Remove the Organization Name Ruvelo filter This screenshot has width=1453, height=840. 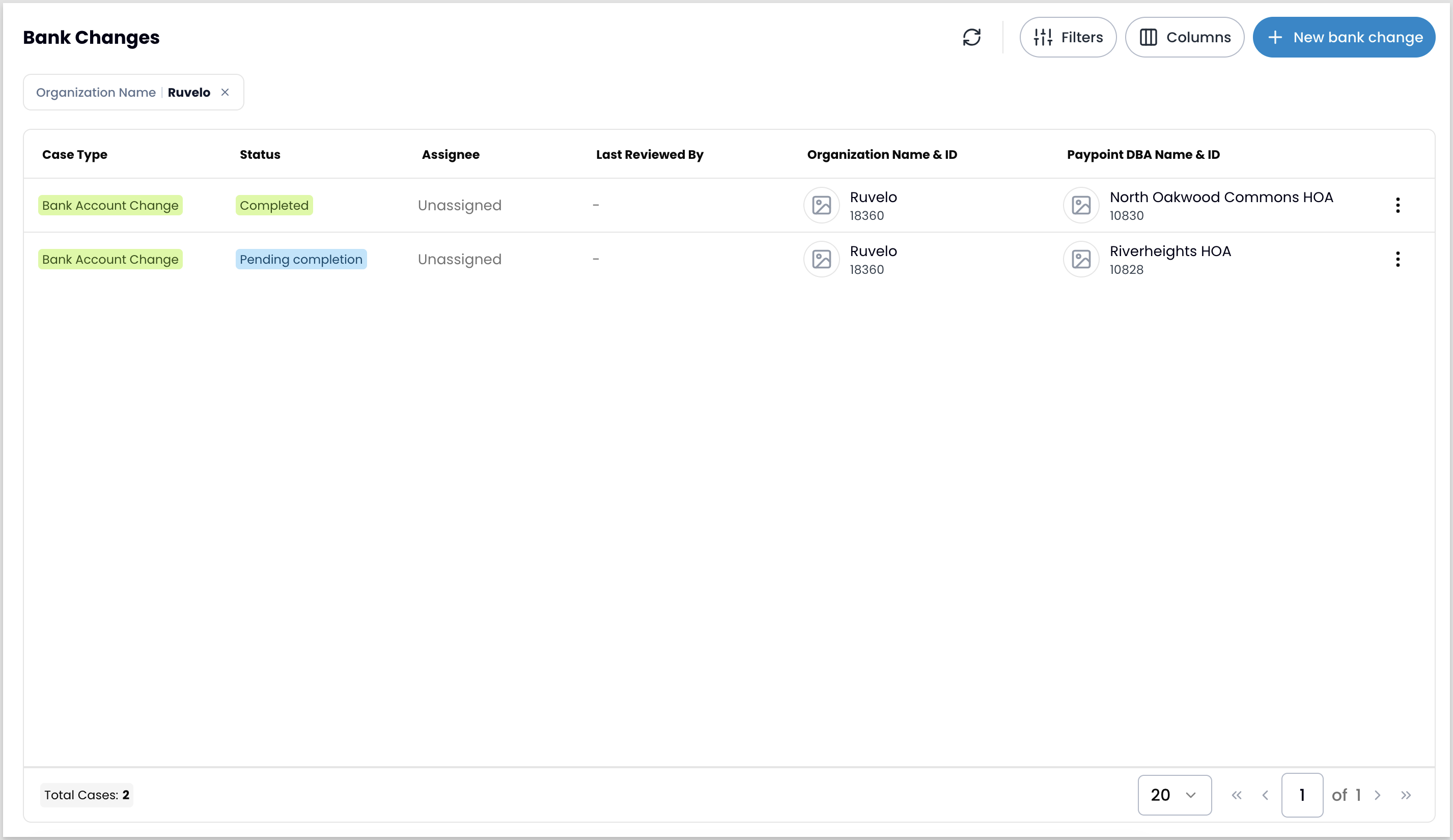click(x=225, y=92)
